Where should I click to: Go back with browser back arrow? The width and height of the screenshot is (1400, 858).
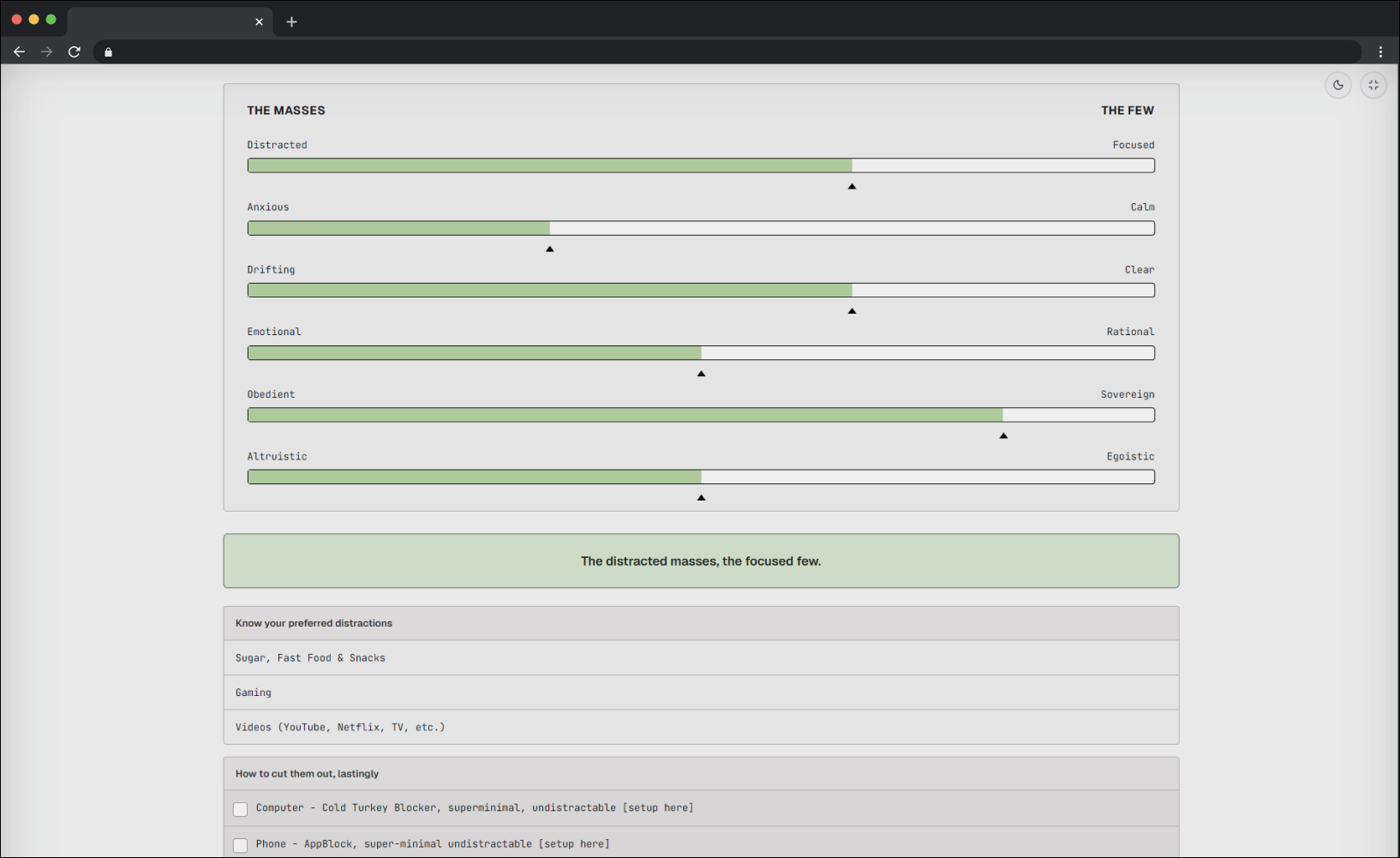pos(19,51)
